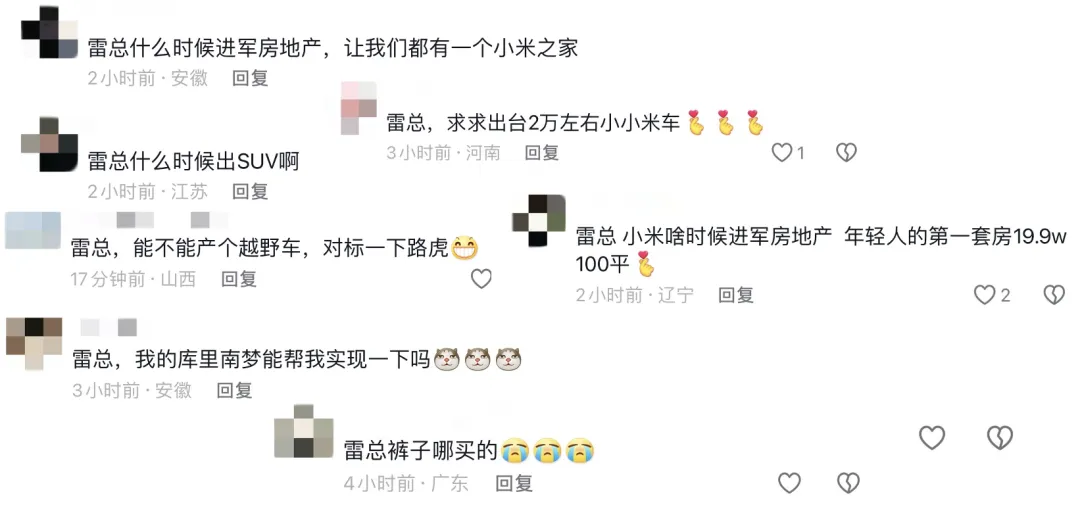The width and height of the screenshot is (1080, 505).
Task: Reply to the 裤子哪买的 comment from 广东
Action: tap(515, 483)
